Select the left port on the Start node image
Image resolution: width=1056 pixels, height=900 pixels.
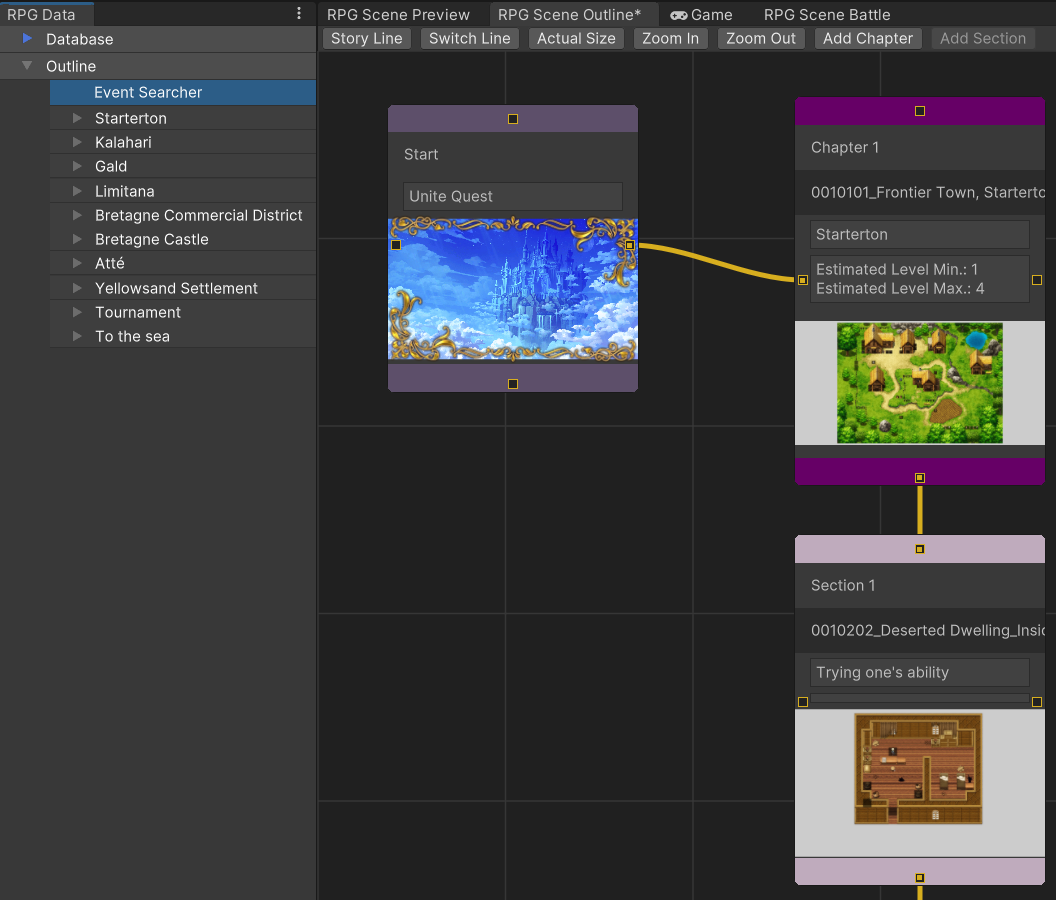[396, 245]
